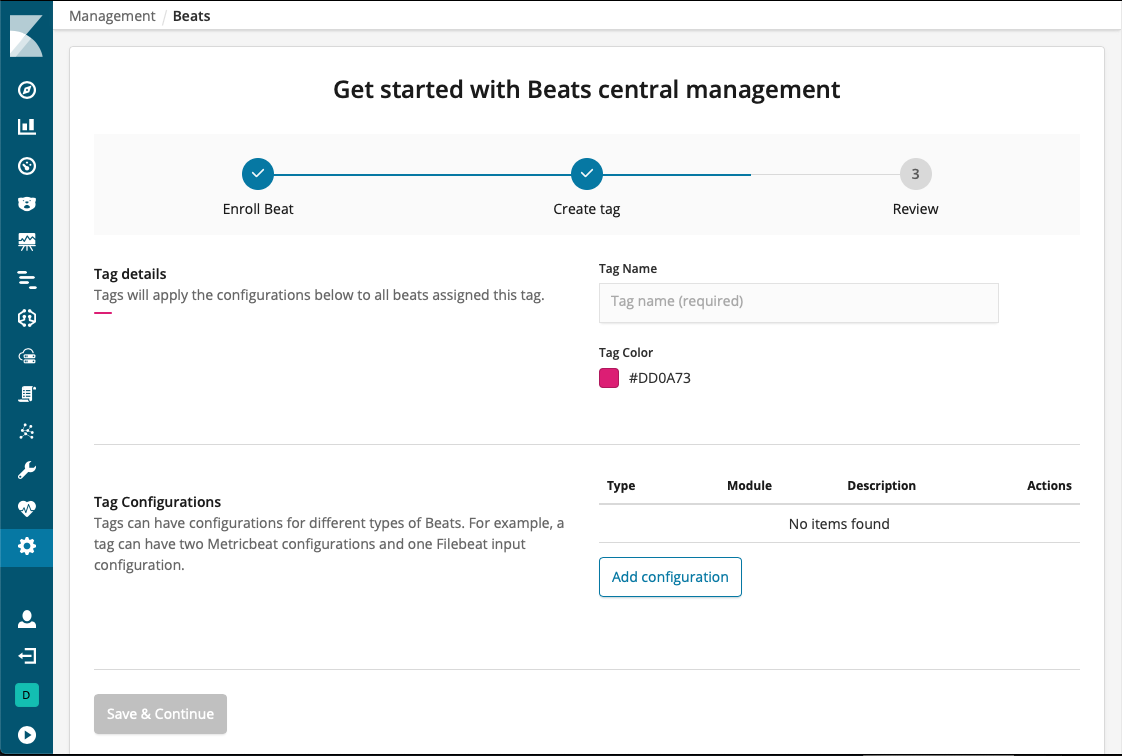Open Visualize via the bar chart icon
Screen dimensions: 1122x756
coord(26,127)
